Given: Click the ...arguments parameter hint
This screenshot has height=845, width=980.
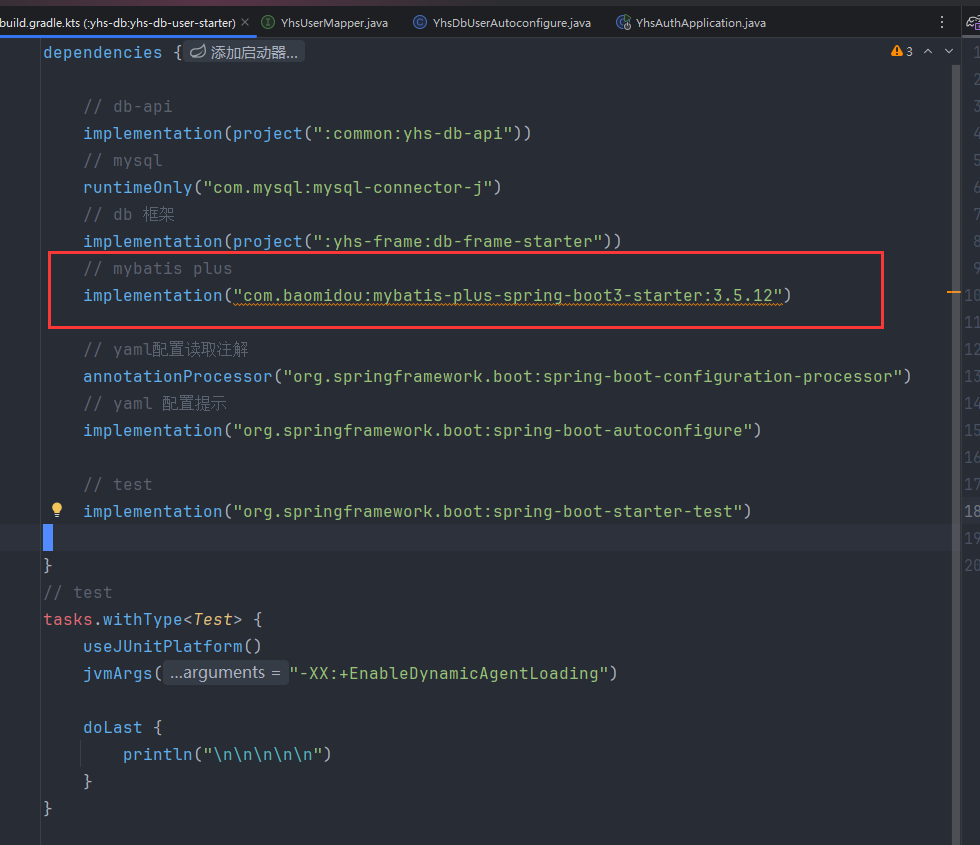Looking at the screenshot, I should coord(226,672).
